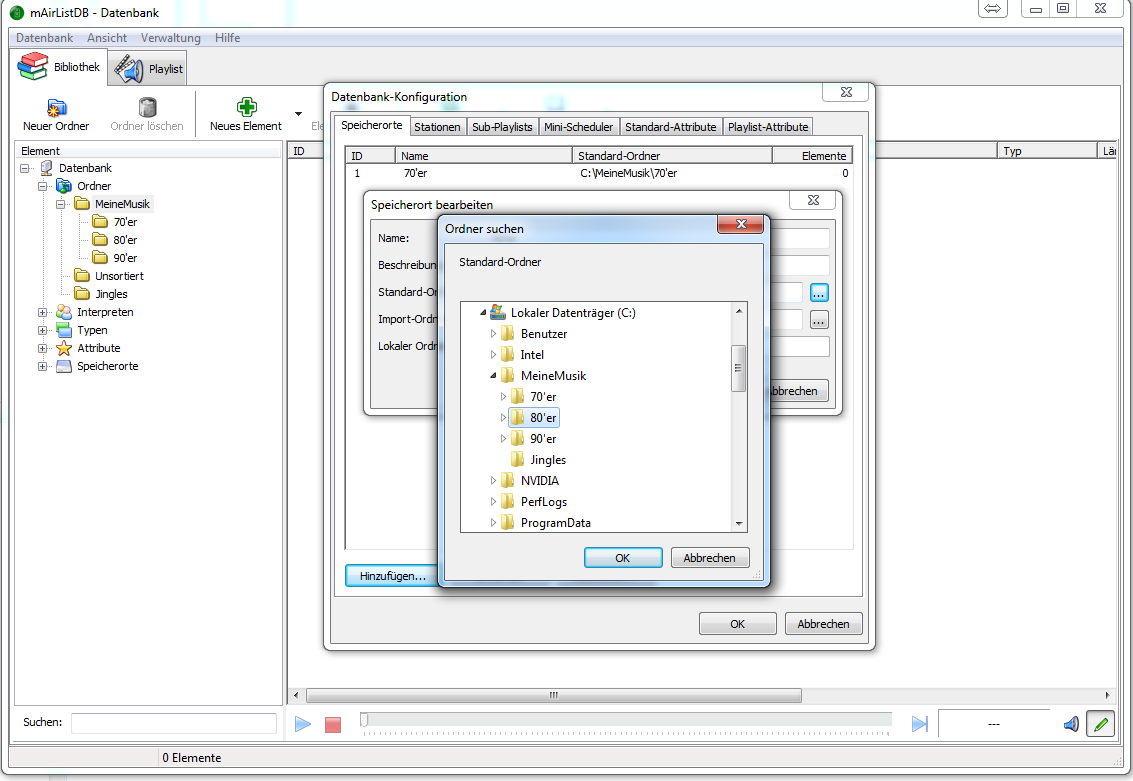Click the Suchen search input field

pos(173,722)
